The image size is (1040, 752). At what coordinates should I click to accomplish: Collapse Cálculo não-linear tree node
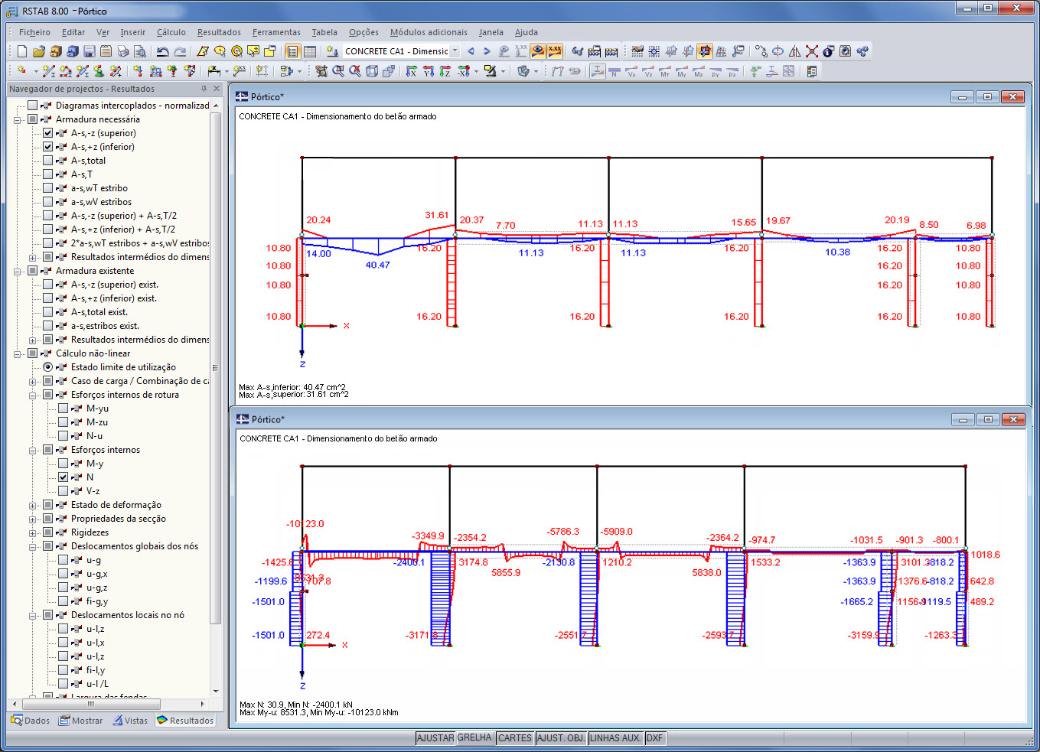pos(17,353)
